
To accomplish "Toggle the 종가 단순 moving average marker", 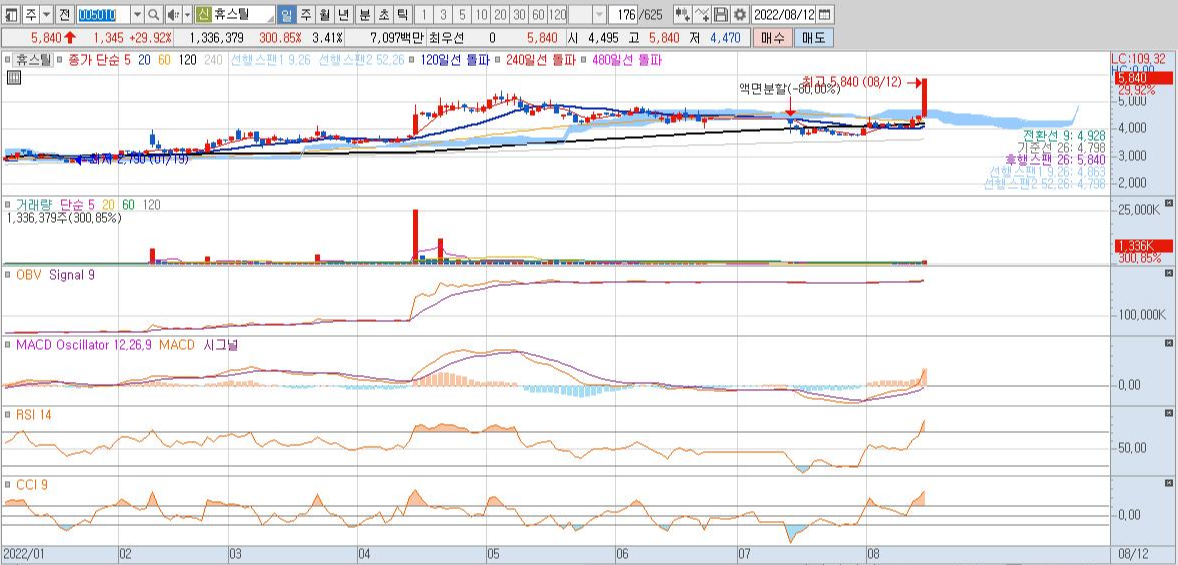I will (61, 59).
